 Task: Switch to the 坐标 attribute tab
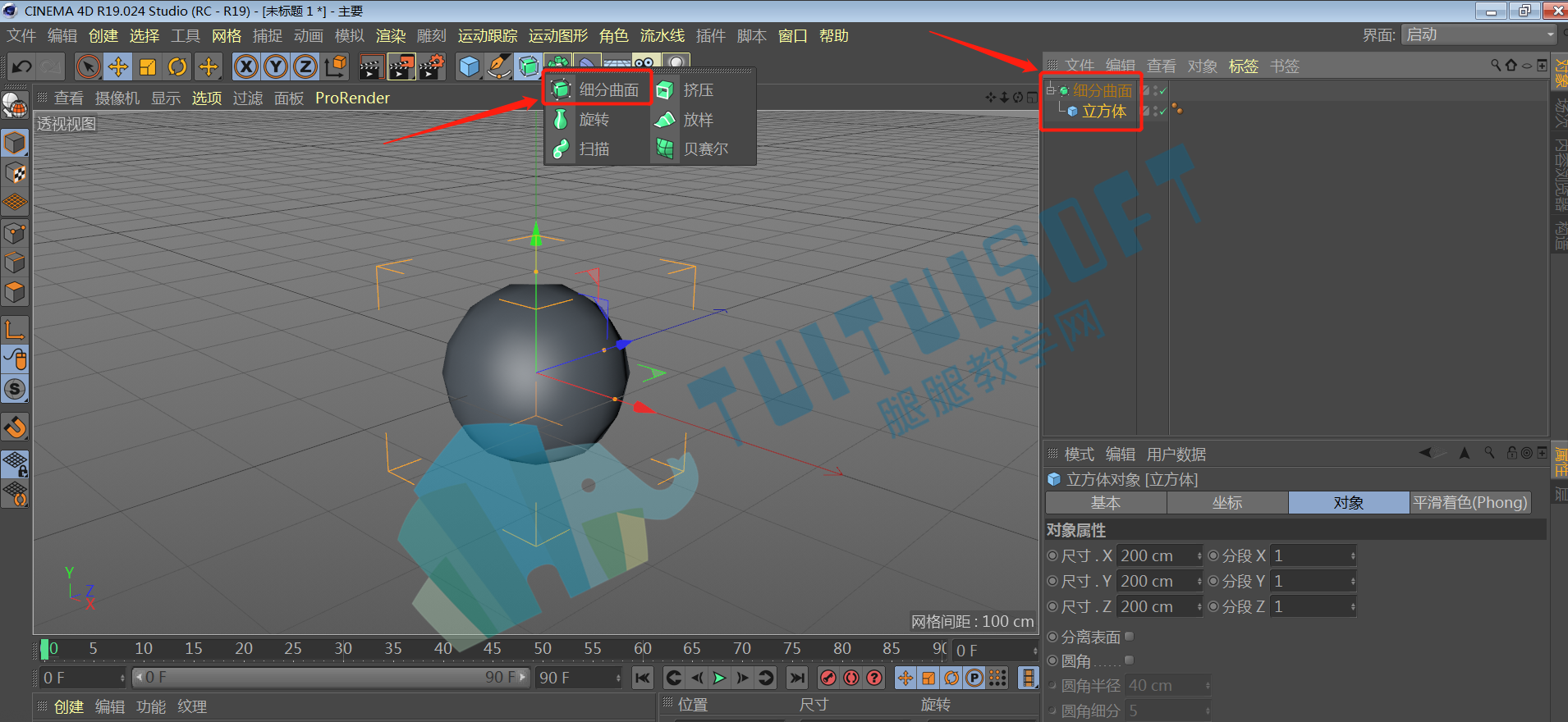[1227, 503]
